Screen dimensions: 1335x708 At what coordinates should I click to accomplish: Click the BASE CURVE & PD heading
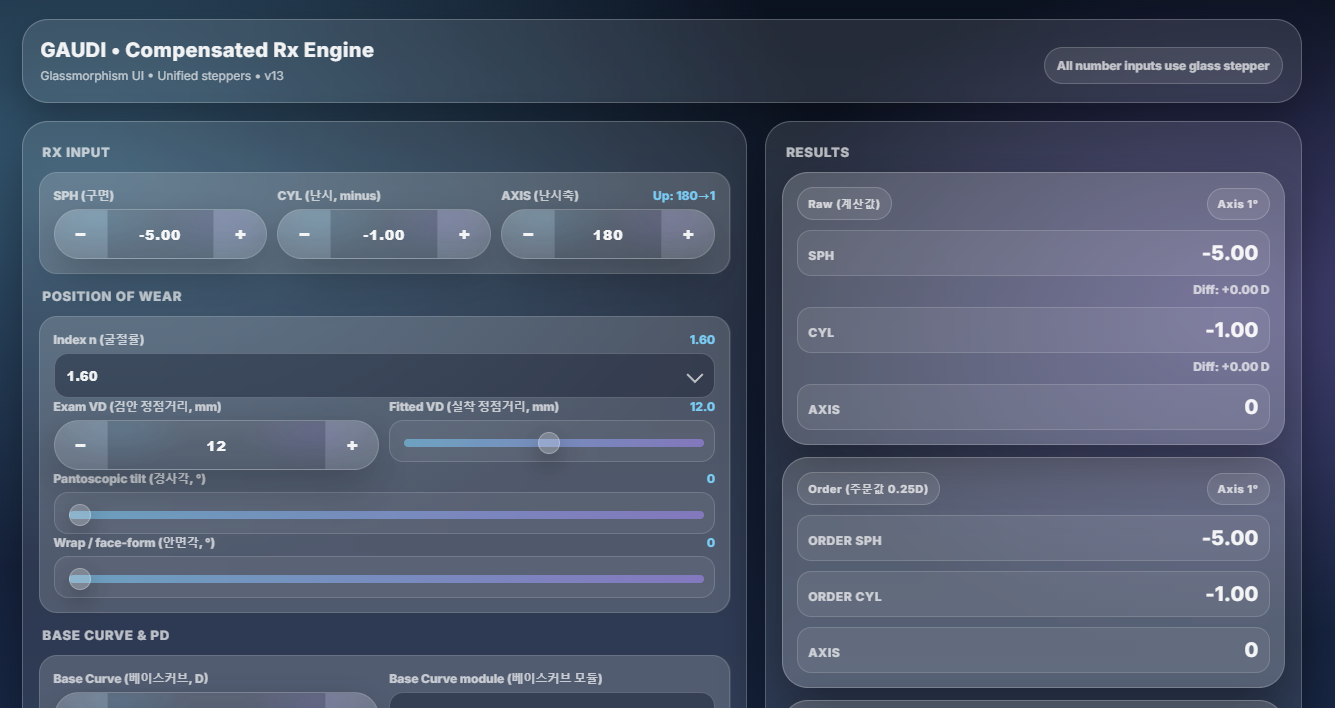[105, 635]
